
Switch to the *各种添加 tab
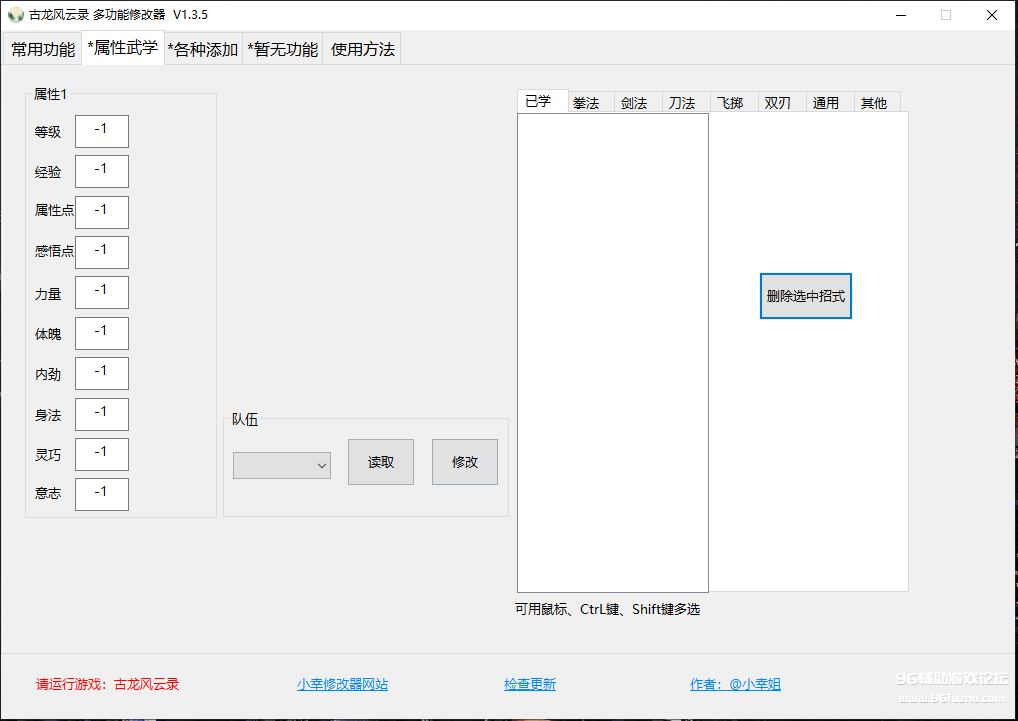[x=203, y=50]
